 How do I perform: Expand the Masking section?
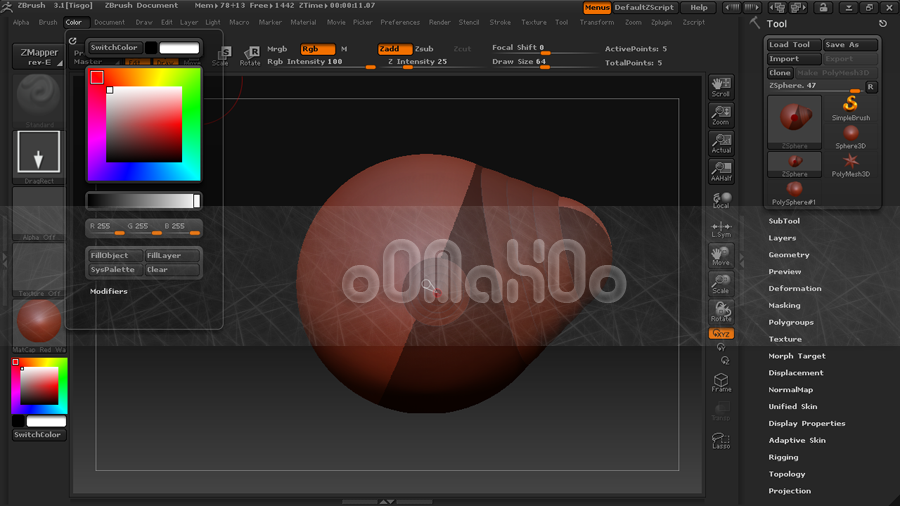[784, 306]
